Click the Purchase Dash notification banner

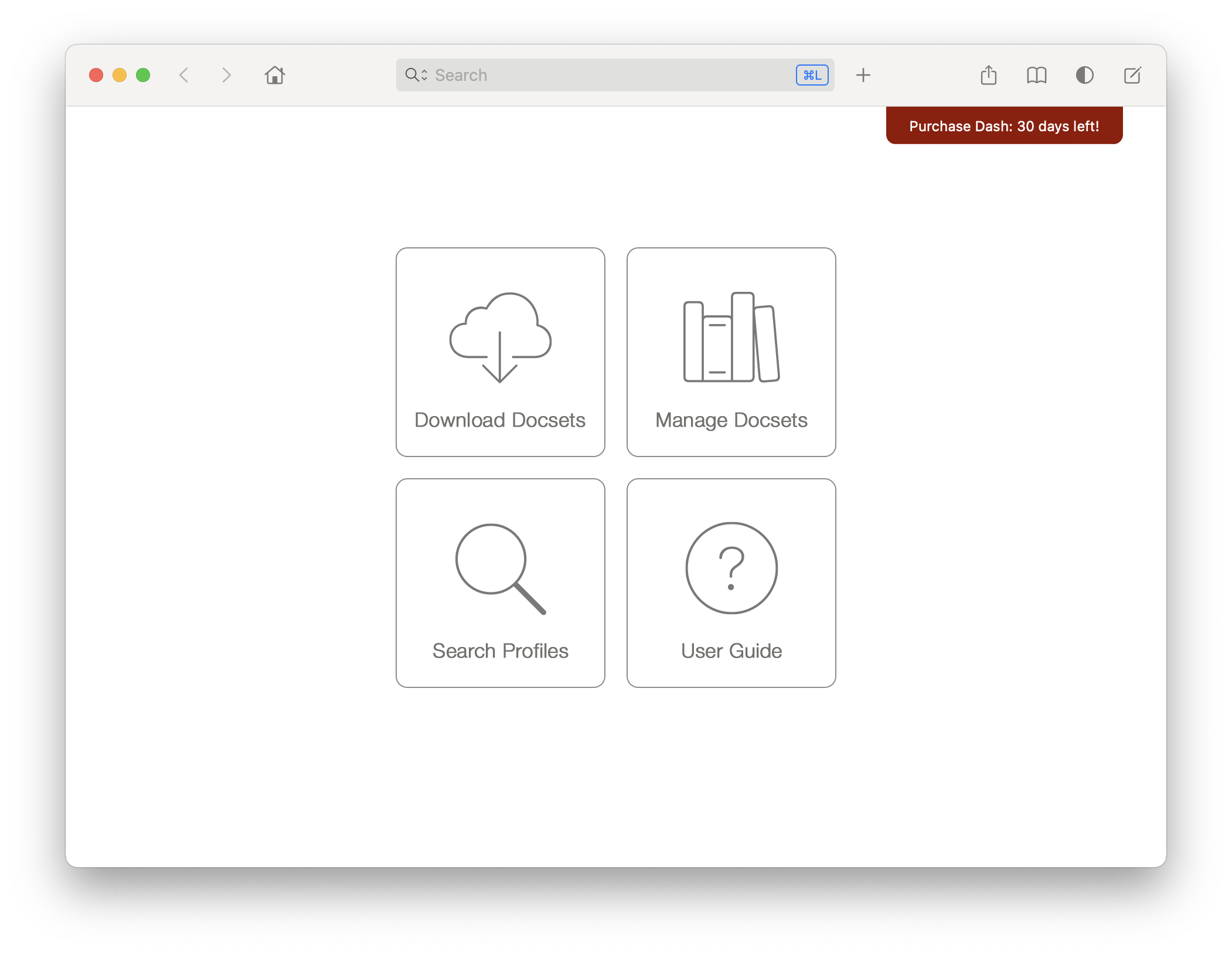pyautogui.click(x=1003, y=125)
